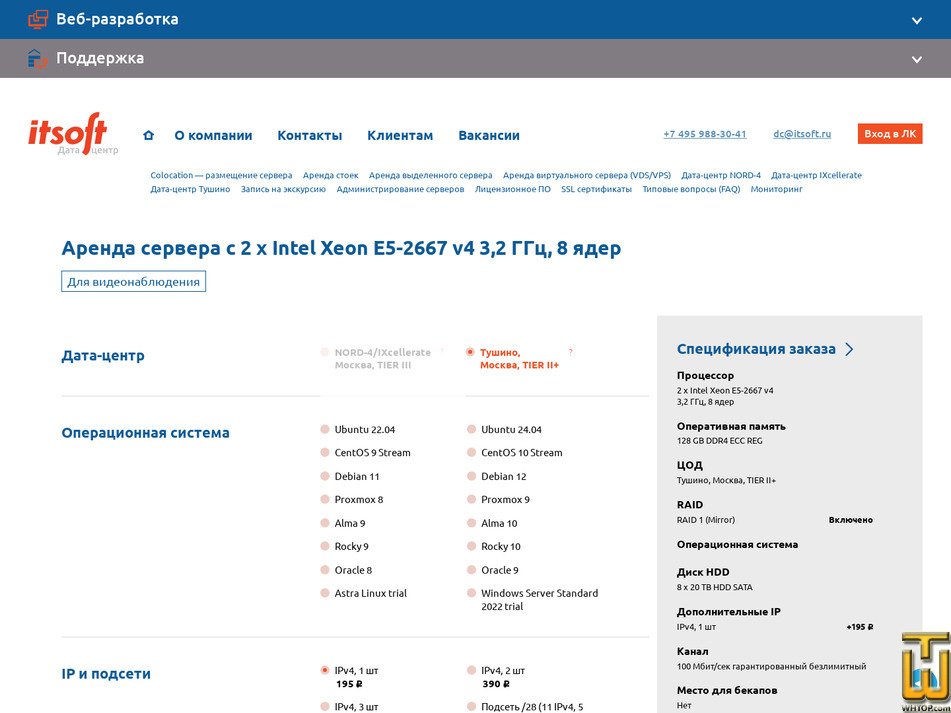Click RAID 1 (Mirror) specification text
Viewport: 951px width, 713px height.
point(706,520)
